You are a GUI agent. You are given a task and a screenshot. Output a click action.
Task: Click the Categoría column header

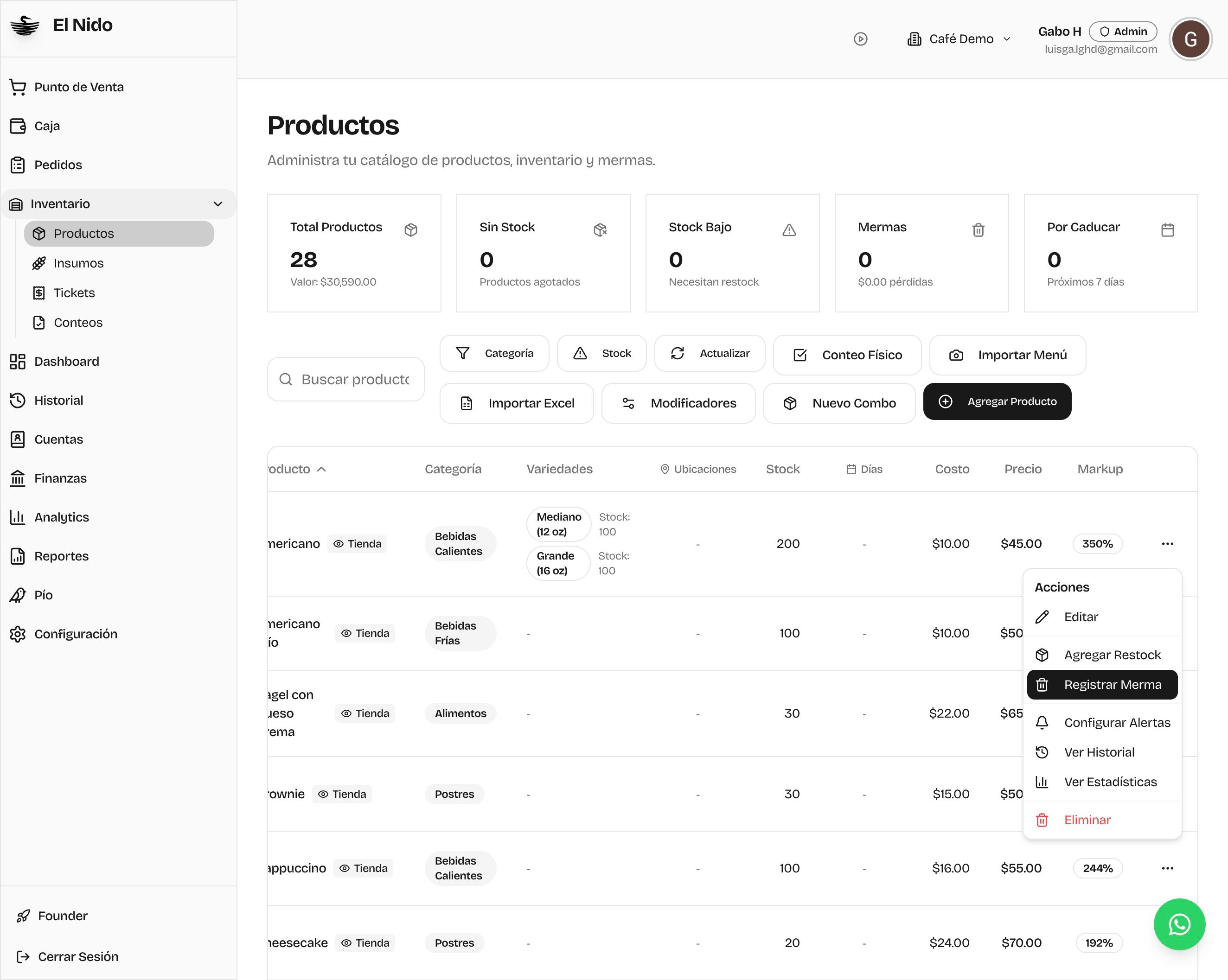coord(453,469)
